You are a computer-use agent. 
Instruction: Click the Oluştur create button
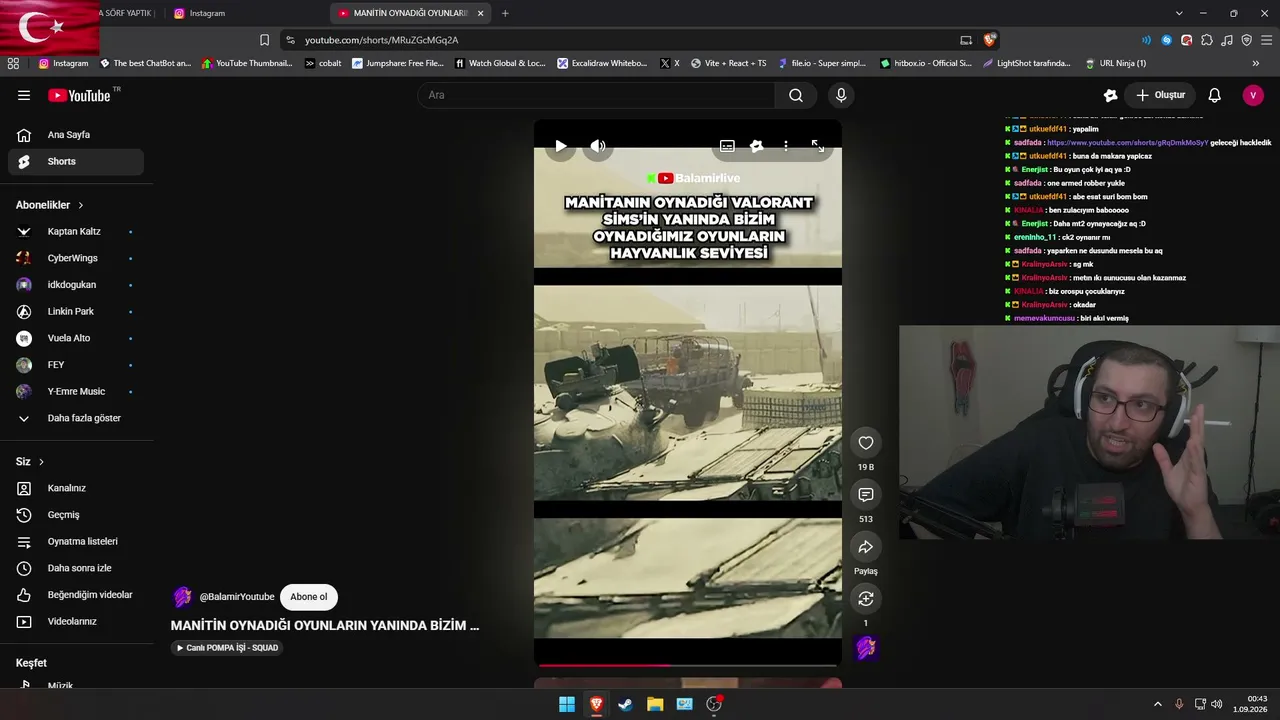1160,95
